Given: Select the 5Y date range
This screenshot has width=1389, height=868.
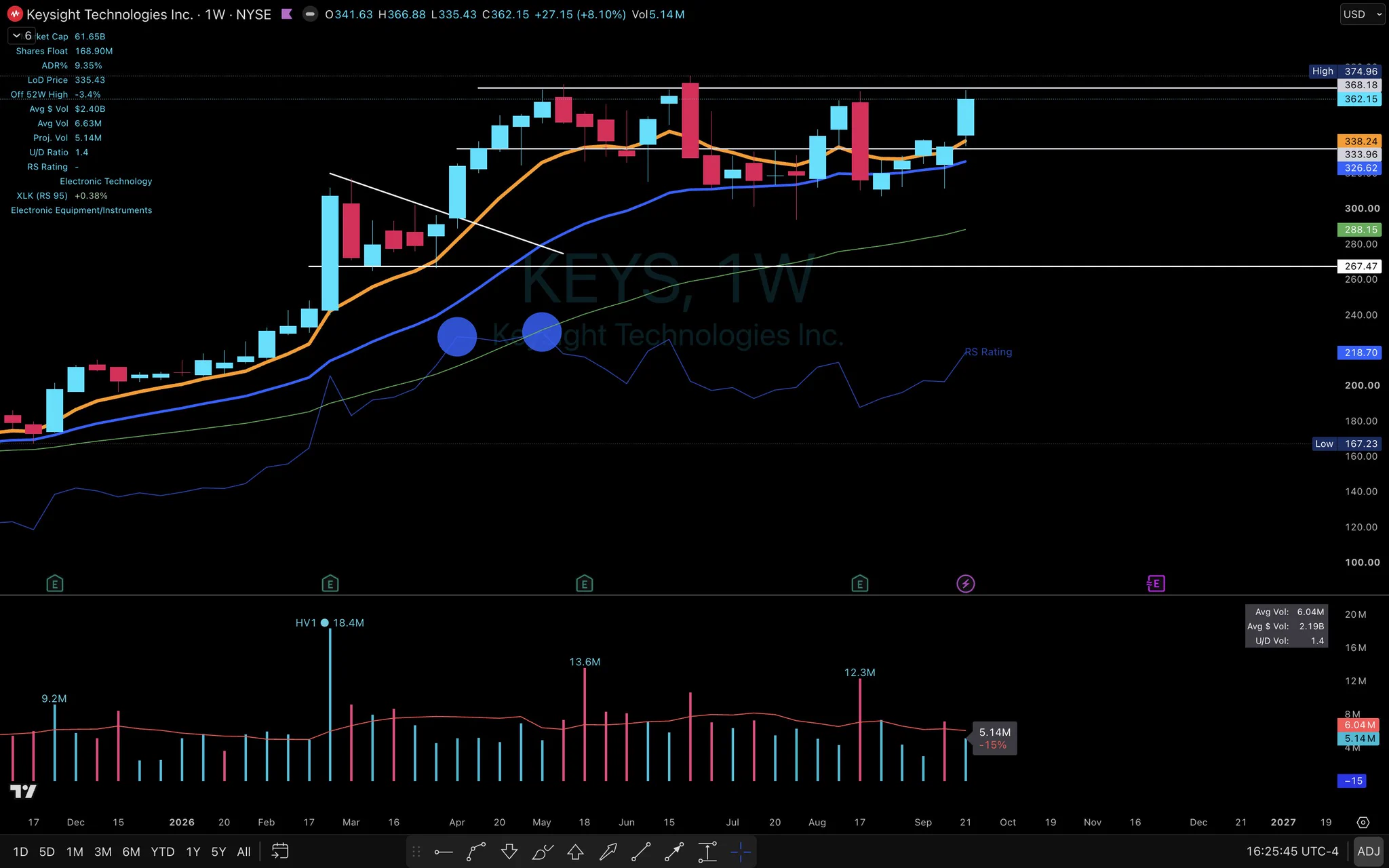Looking at the screenshot, I should point(218,852).
